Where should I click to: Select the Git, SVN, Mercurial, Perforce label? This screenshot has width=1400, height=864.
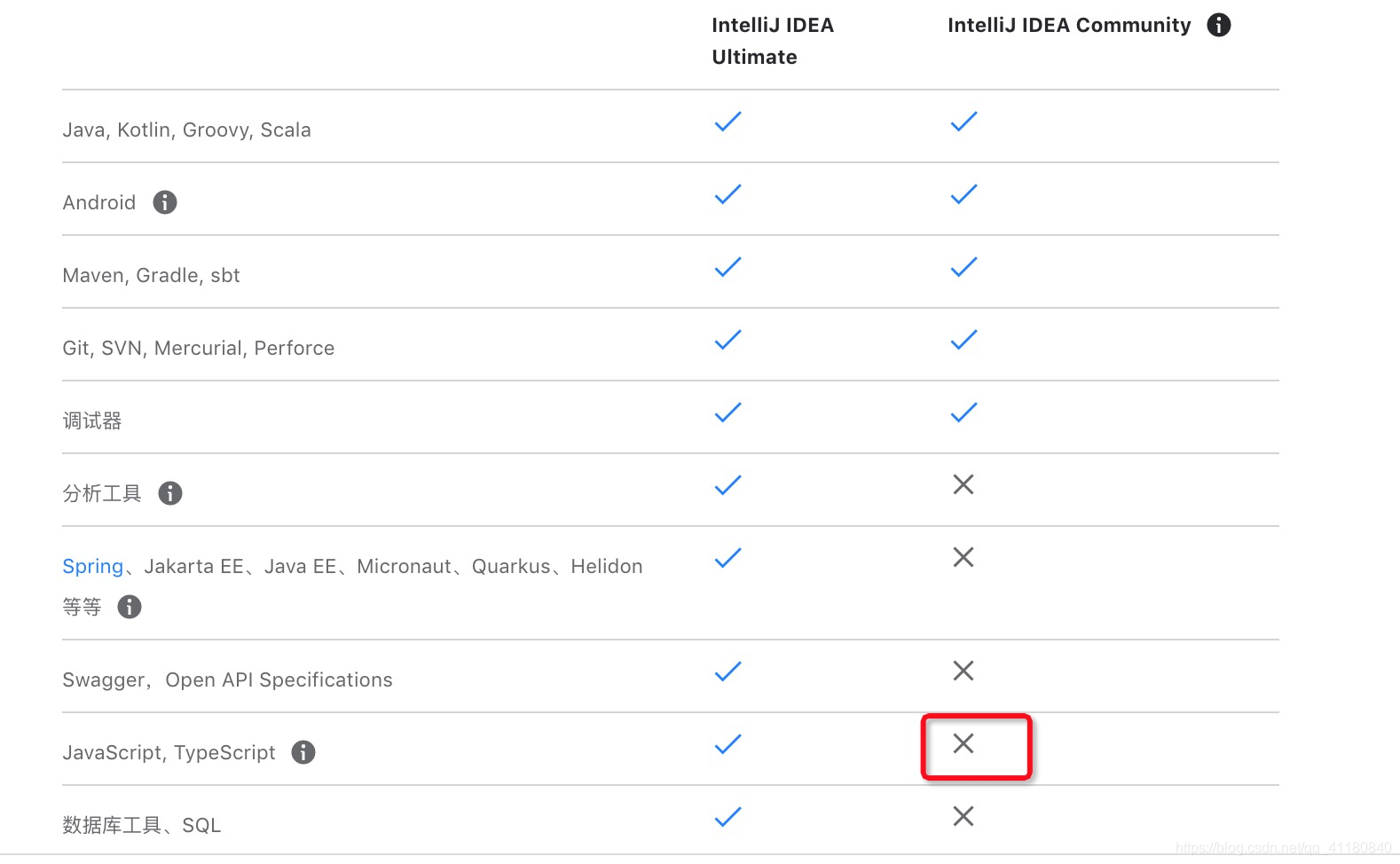[x=198, y=348]
